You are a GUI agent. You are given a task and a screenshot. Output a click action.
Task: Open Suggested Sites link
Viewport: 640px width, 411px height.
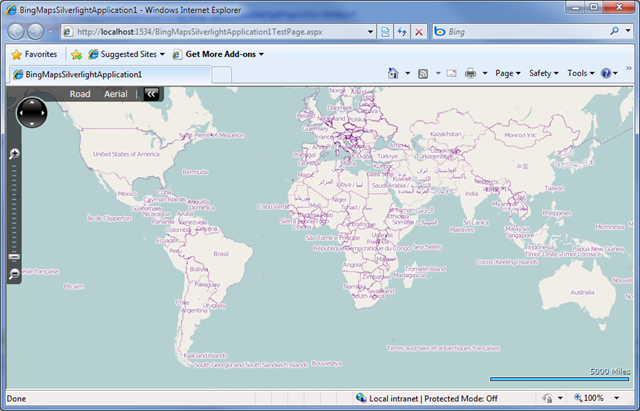(x=126, y=54)
